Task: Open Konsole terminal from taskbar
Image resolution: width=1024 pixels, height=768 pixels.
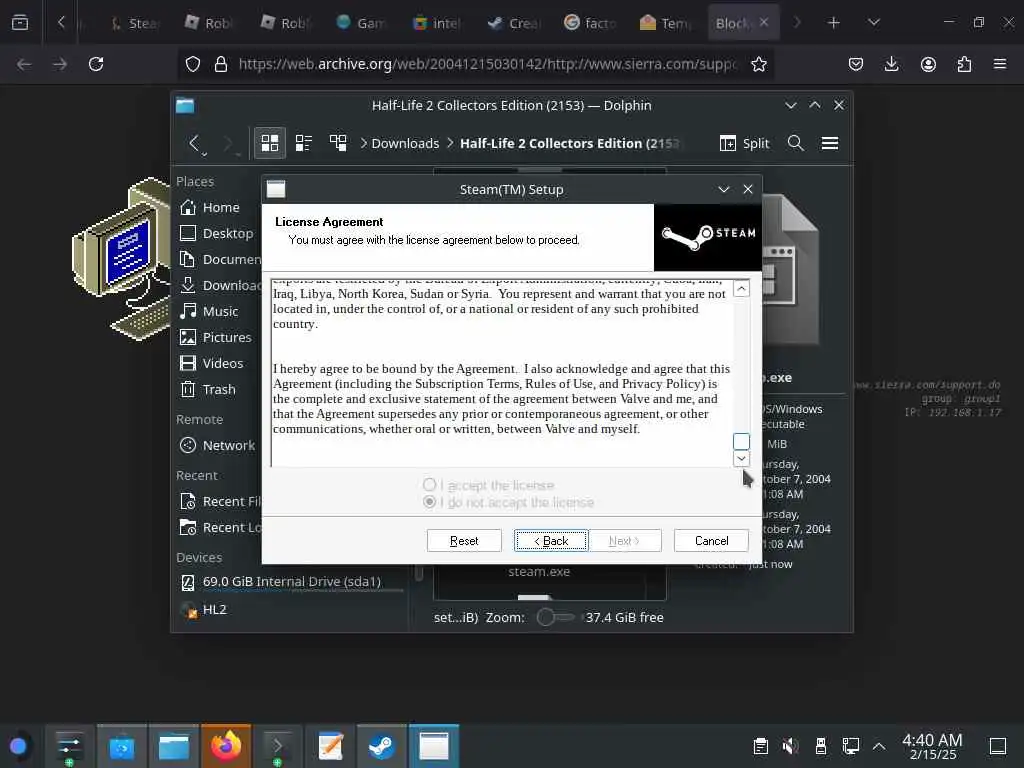Action: click(278, 746)
